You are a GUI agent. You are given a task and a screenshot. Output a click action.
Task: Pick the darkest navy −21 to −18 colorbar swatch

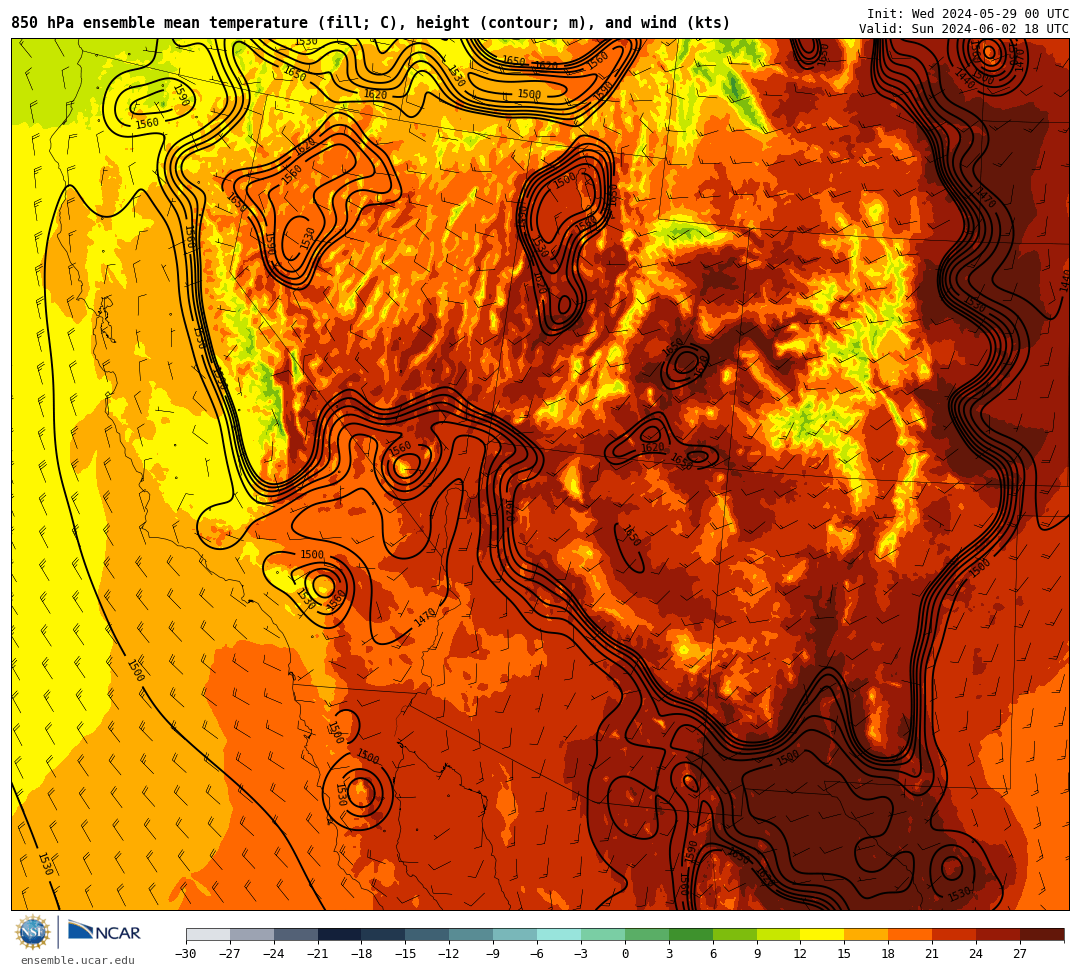point(340,934)
